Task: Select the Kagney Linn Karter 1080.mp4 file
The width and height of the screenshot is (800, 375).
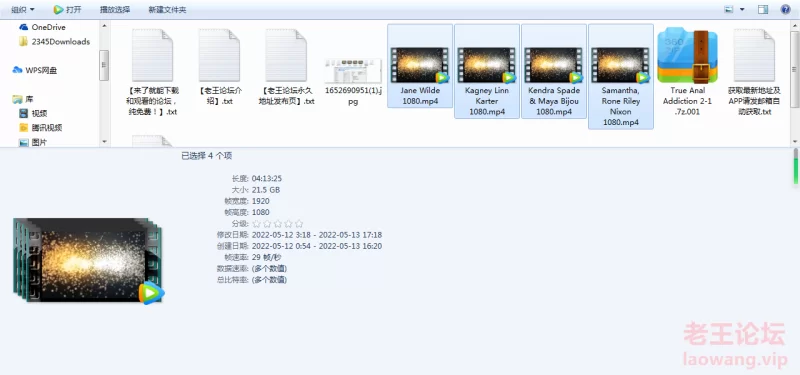Action: click(487, 71)
